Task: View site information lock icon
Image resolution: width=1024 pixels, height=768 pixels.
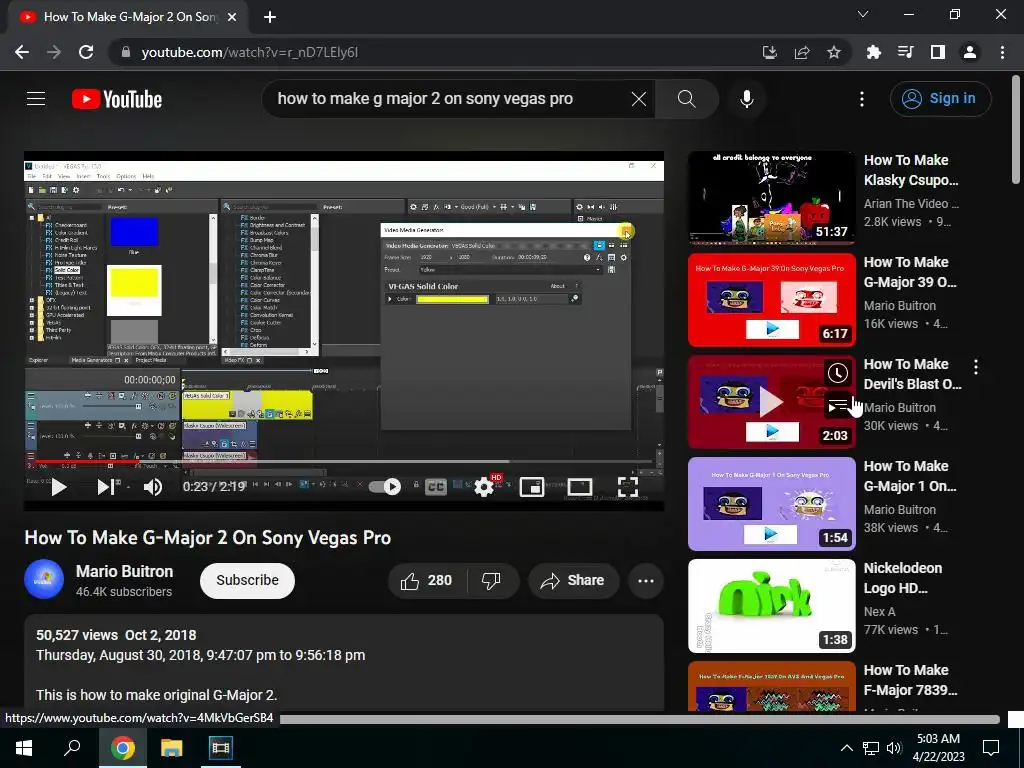Action: [x=125, y=52]
